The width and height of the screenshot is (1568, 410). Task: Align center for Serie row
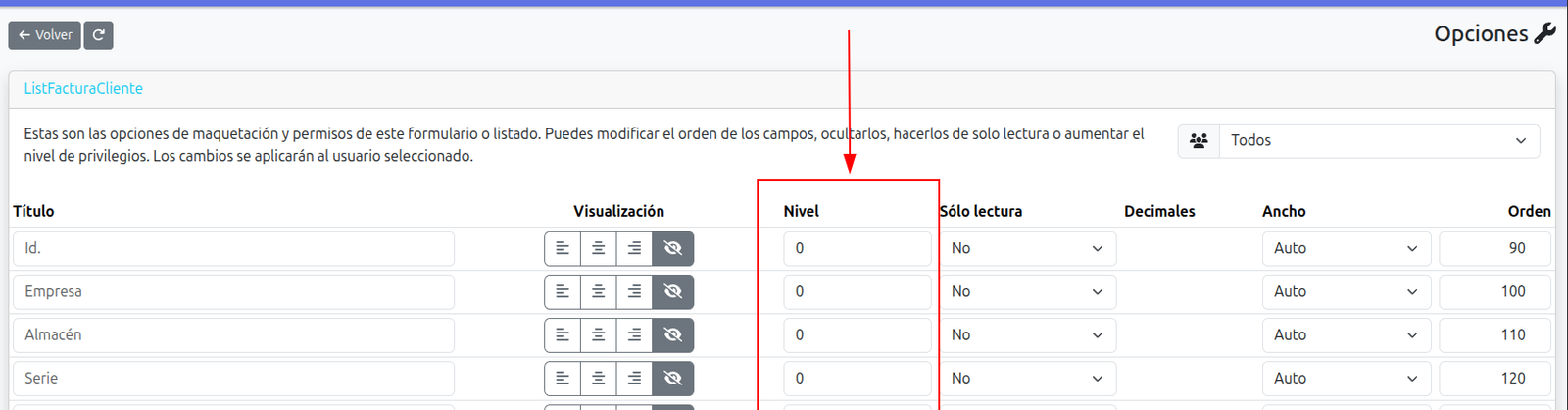599,378
